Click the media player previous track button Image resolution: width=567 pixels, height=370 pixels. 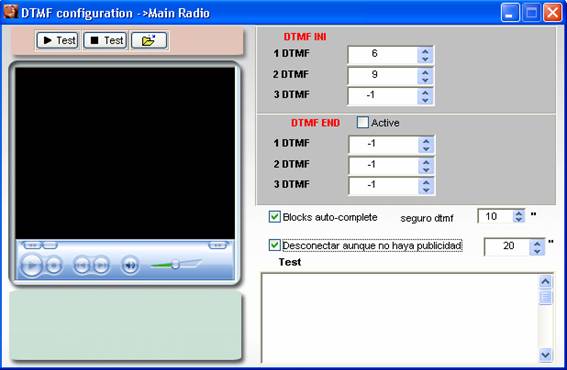pyautogui.click(x=81, y=266)
